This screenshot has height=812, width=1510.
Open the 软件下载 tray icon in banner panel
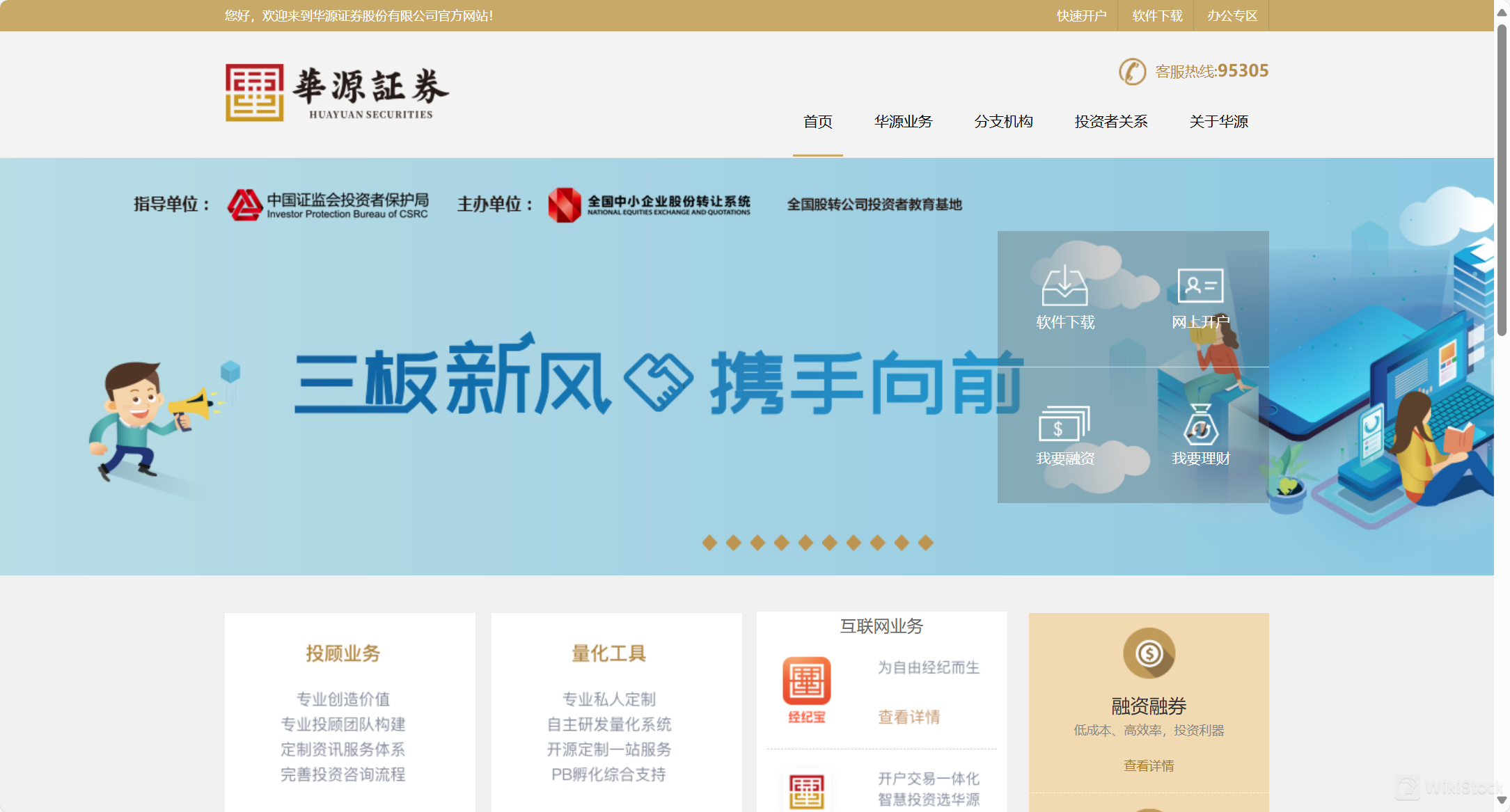[1064, 285]
